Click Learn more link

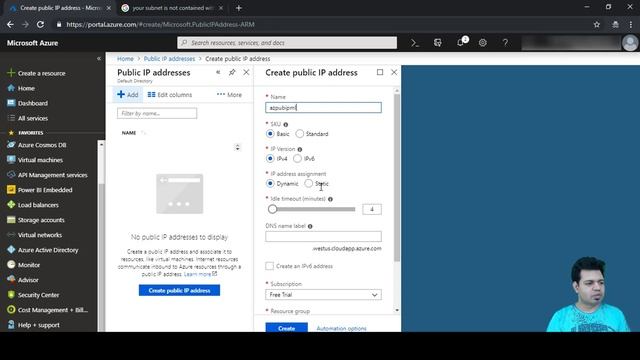(200, 274)
